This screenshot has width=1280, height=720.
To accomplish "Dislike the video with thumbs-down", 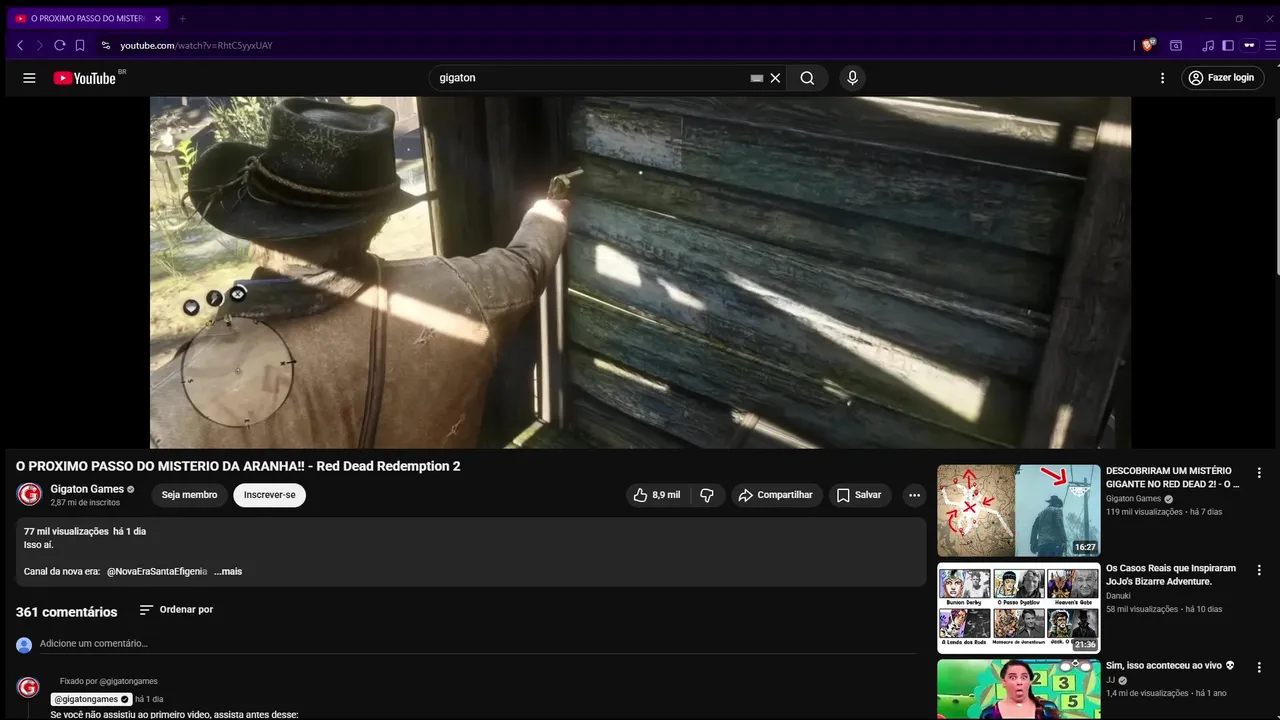I will pyautogui.click(x=707, y=495).
